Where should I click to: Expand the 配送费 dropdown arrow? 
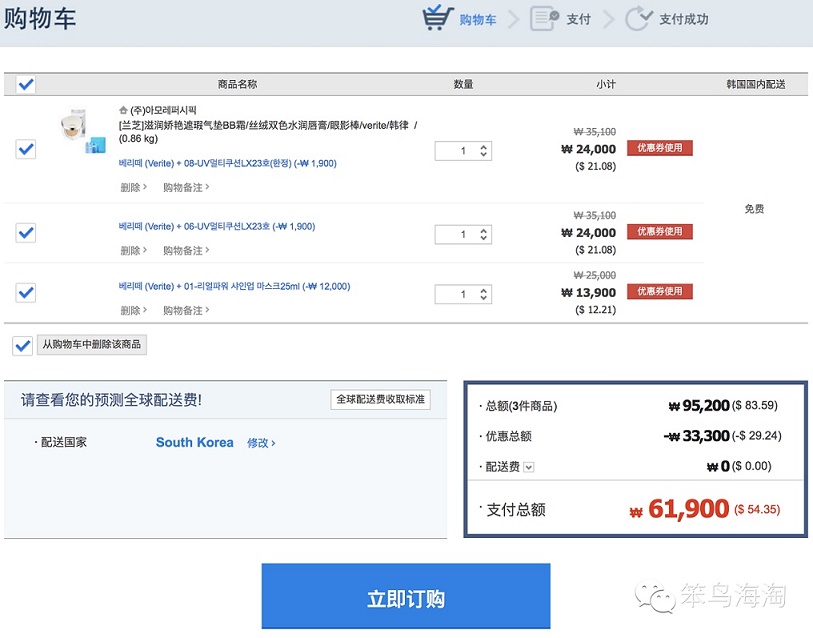tap(528, 467)
